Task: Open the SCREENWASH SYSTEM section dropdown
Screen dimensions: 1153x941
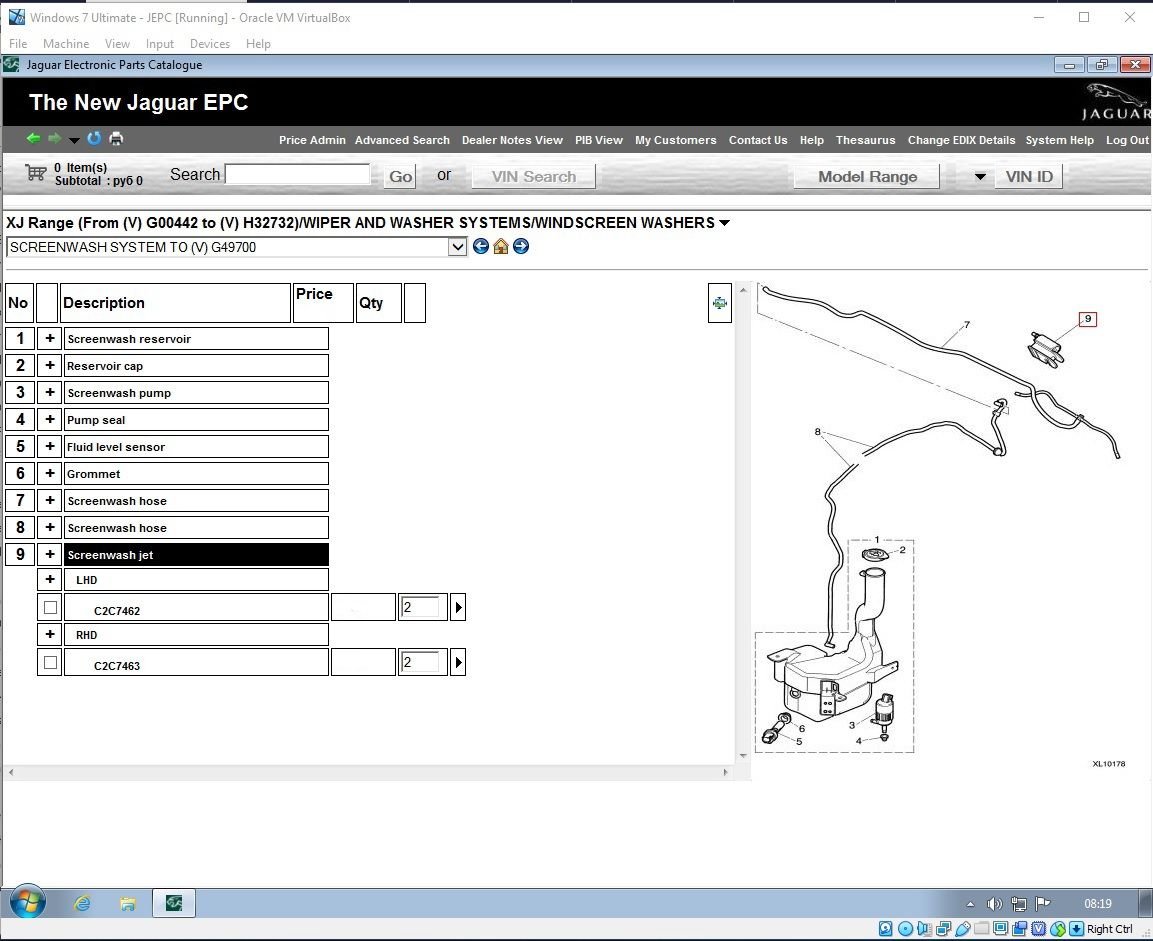Action: pyautogui.click(x=458, y=247)
